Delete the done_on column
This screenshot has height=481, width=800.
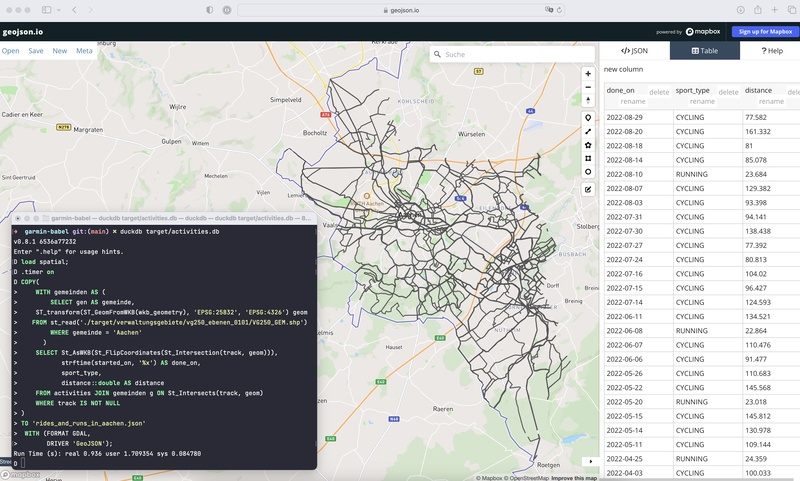pyautogui.click(x=659, y=92)
